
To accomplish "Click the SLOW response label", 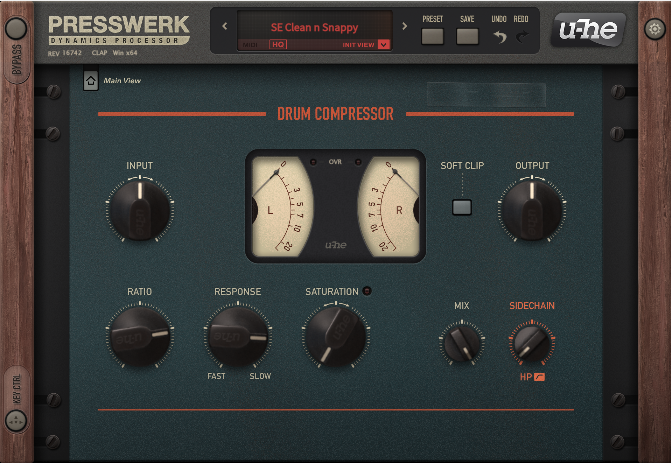I will tap(260, 376).
